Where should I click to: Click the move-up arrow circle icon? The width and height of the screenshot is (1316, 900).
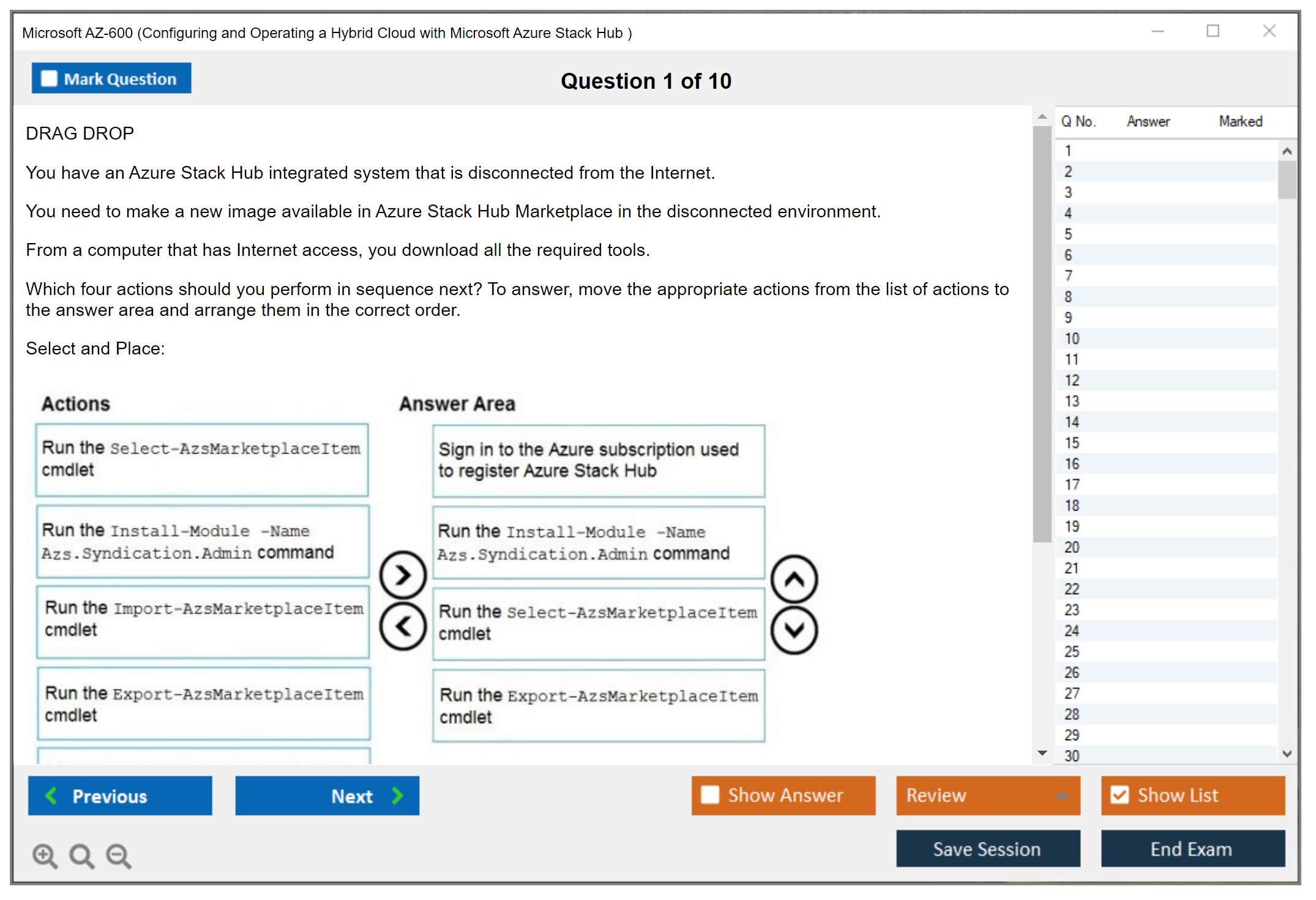pyautogui.click(x=794, y=579)
